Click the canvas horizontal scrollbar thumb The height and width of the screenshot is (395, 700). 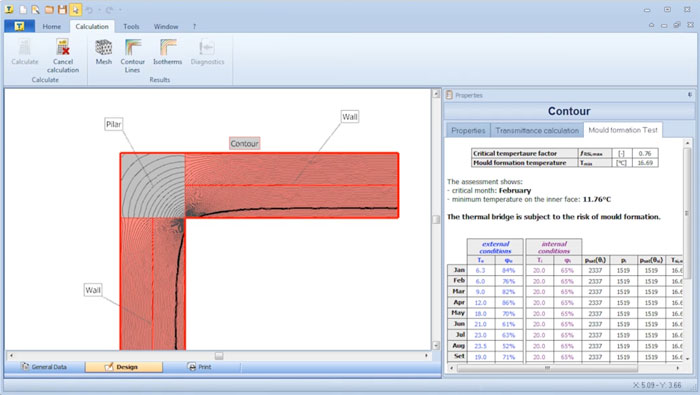pos(219,356)
